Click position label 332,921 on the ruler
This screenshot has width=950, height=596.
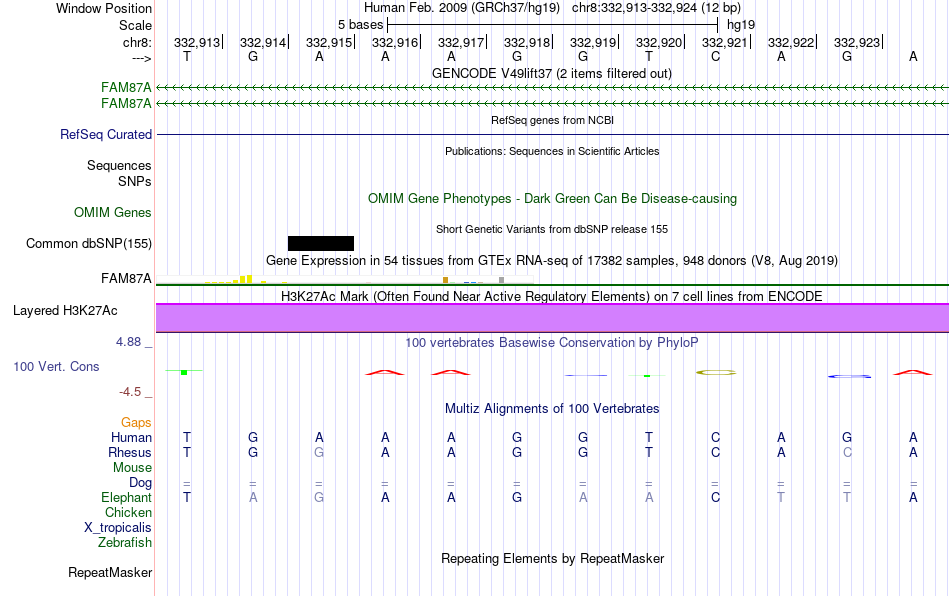pos(725,42)
